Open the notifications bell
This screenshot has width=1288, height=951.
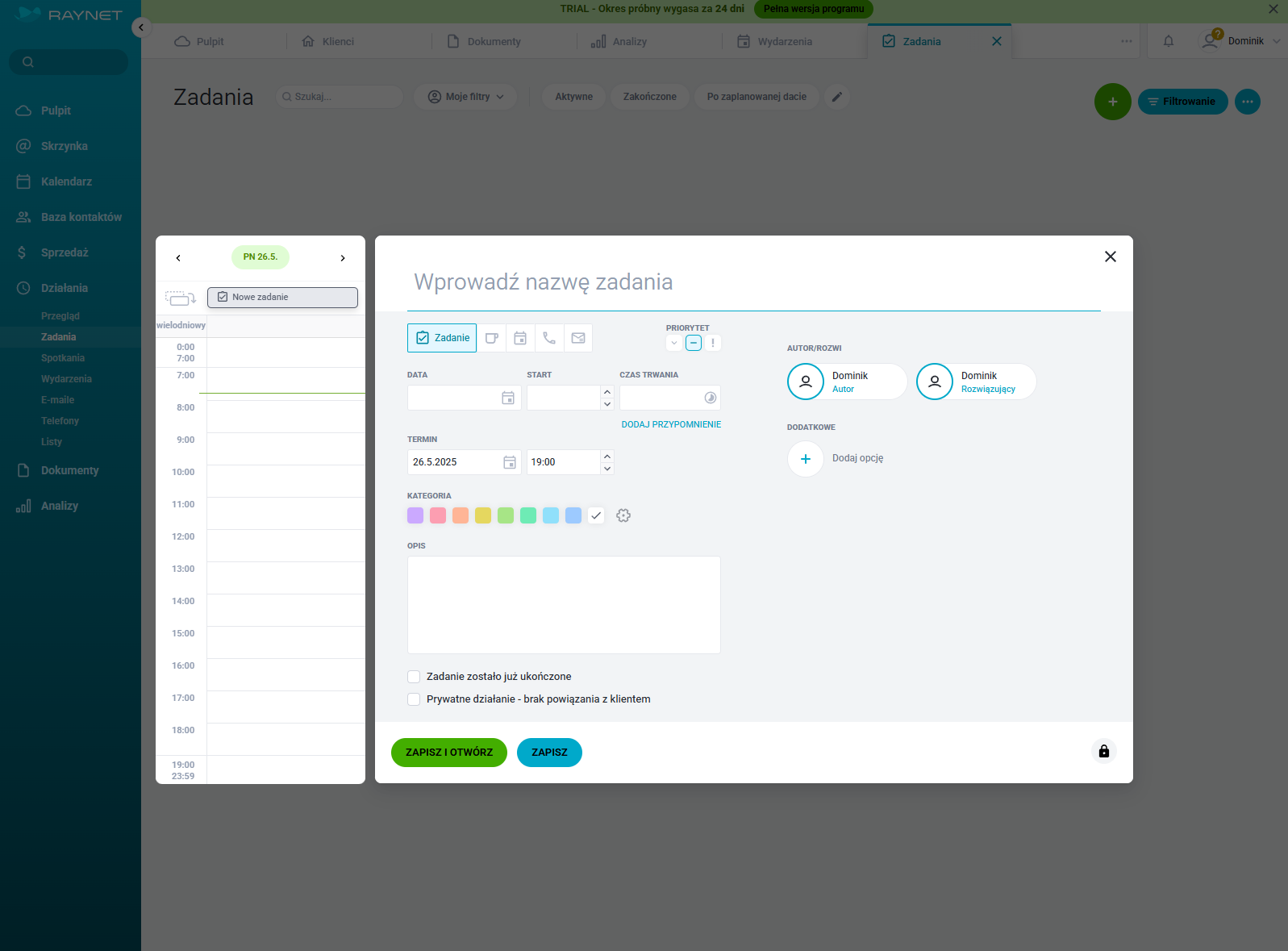tap(1169, 41)
